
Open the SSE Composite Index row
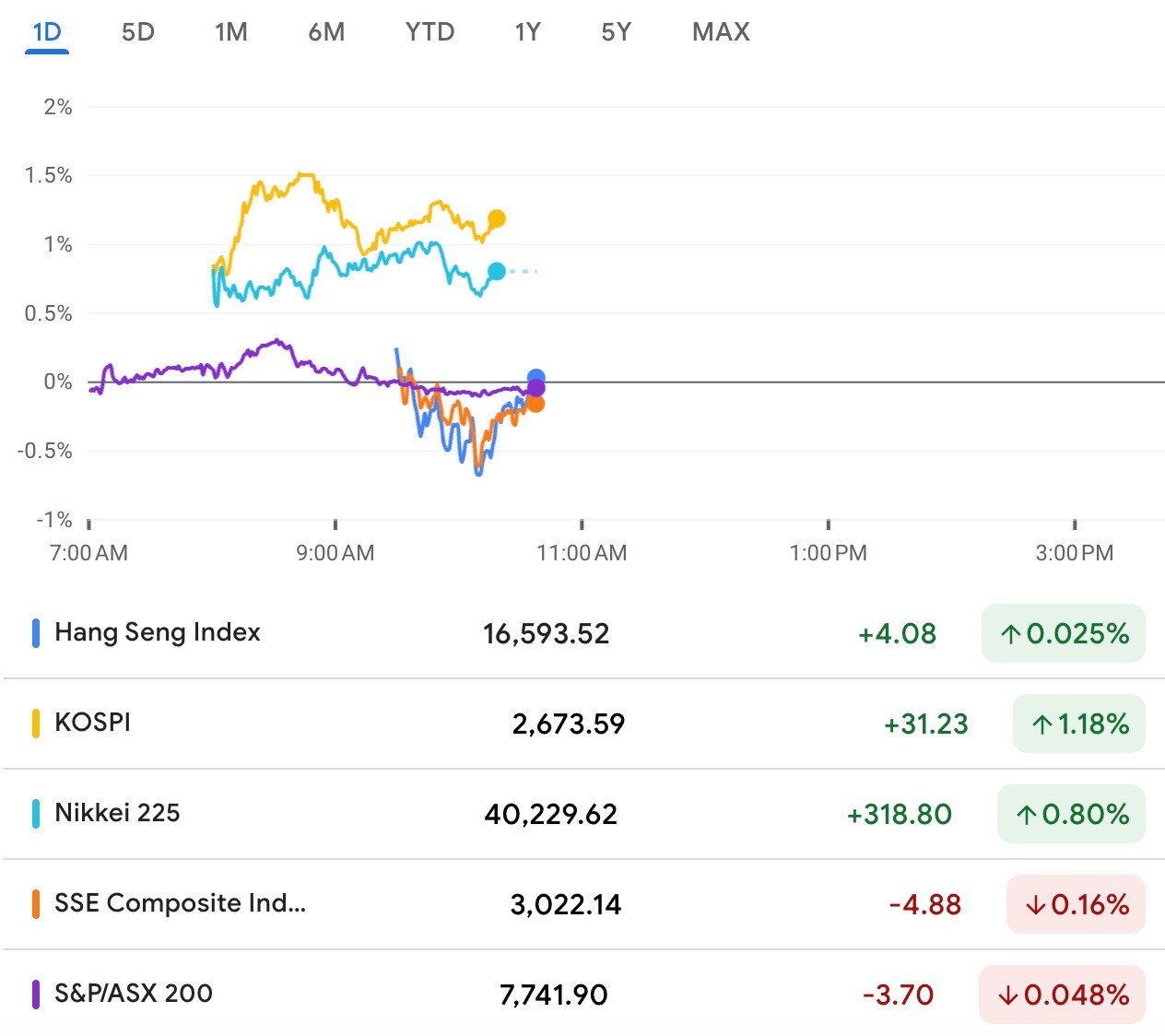point(582,904)
